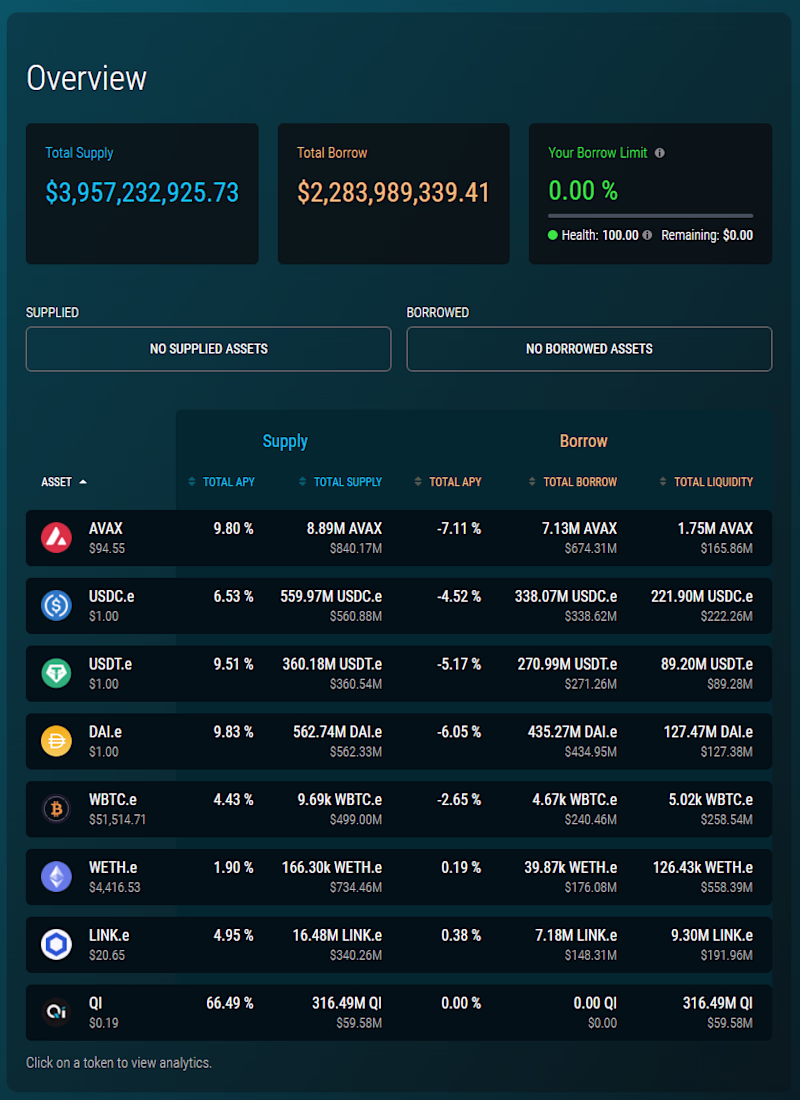Image resolution: width=800 pixels, height=1100 pixels.
Task: Click the Total Borrow summary card
Action: pyautogui.click(x=394, y=194)
